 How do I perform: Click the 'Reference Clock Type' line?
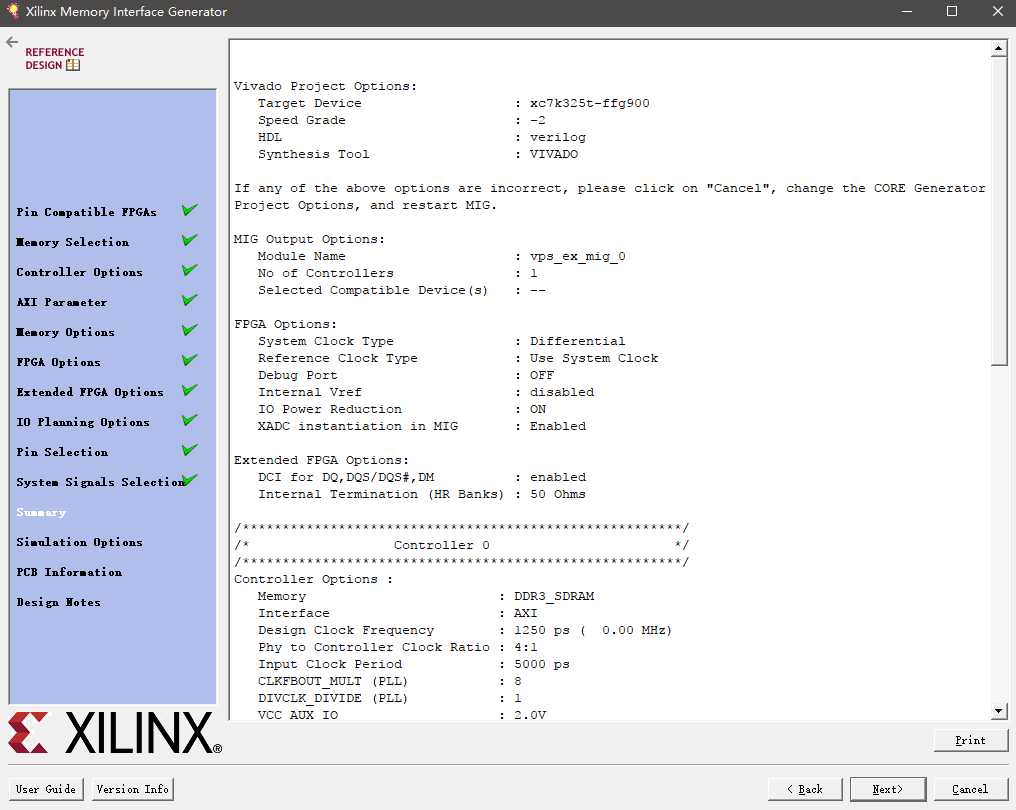457,358
